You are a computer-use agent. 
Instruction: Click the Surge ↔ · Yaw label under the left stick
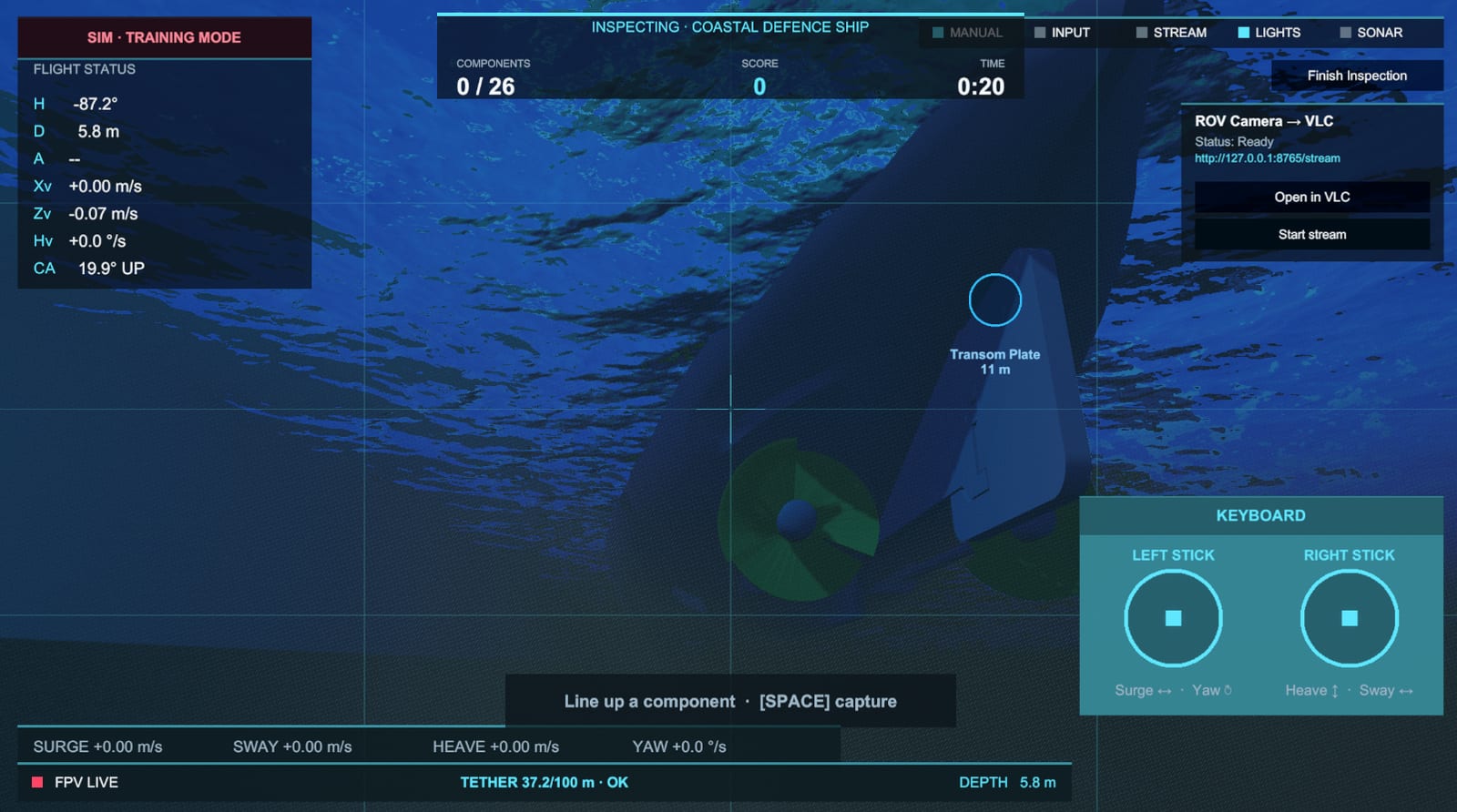[1173, 690]
